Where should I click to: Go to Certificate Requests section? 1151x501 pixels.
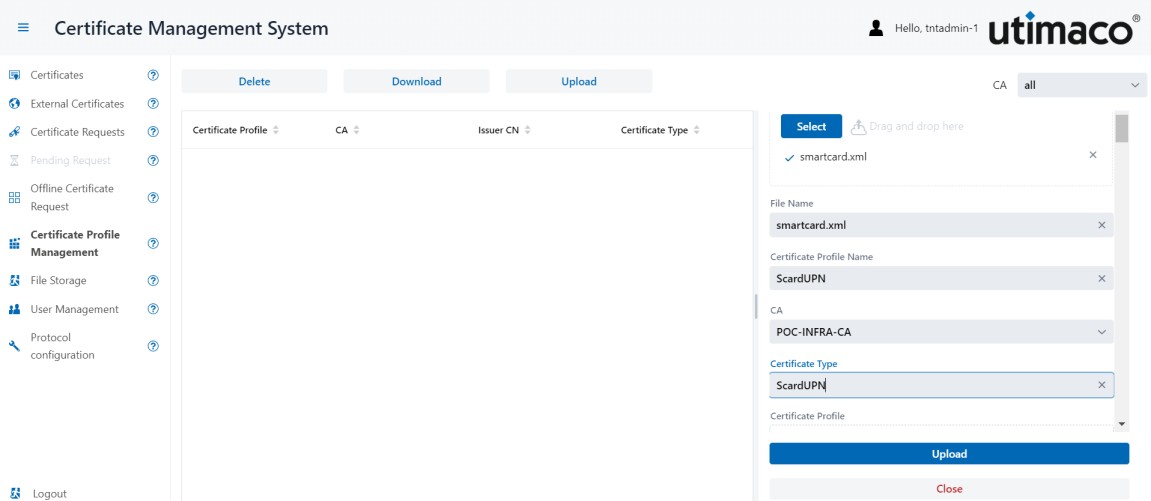pyautogui.click(x=77, y=132)
